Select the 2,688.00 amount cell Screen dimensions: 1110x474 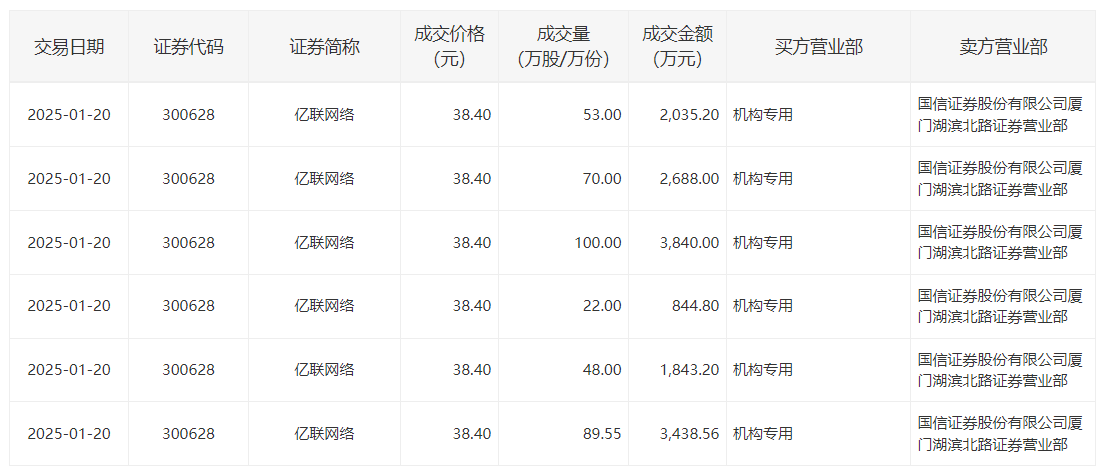689,179
